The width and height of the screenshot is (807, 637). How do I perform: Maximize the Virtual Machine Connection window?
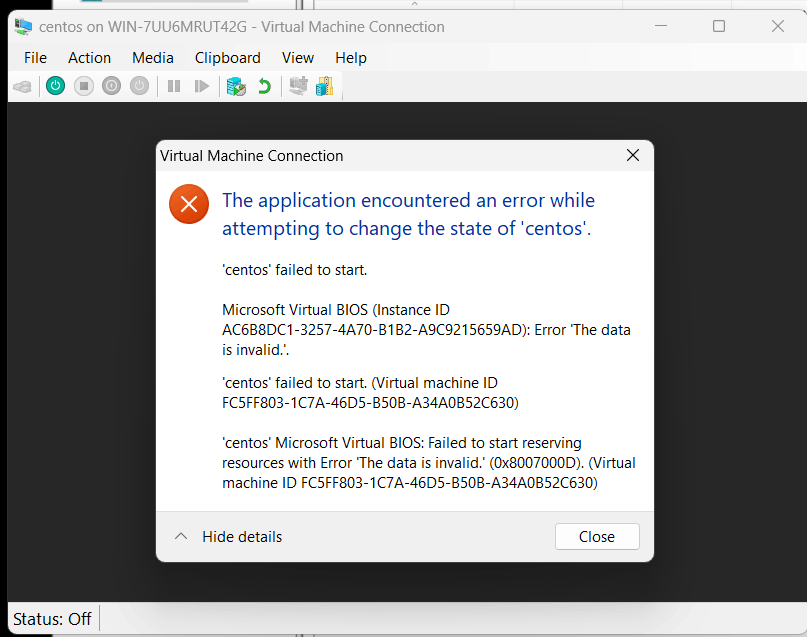tap(719, 26)
